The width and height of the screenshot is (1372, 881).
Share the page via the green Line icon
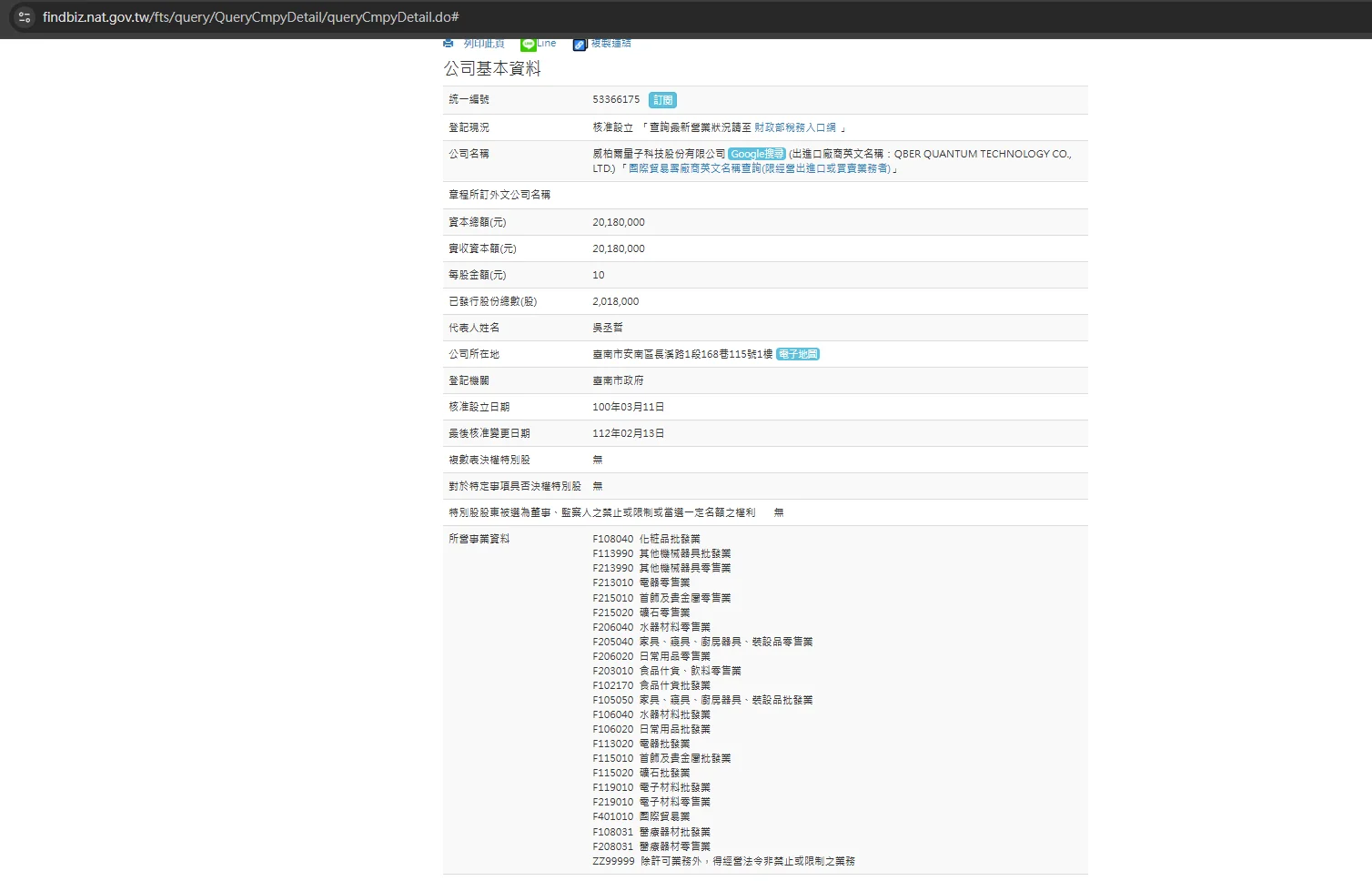pyautogui.click(x=528, y=44)
